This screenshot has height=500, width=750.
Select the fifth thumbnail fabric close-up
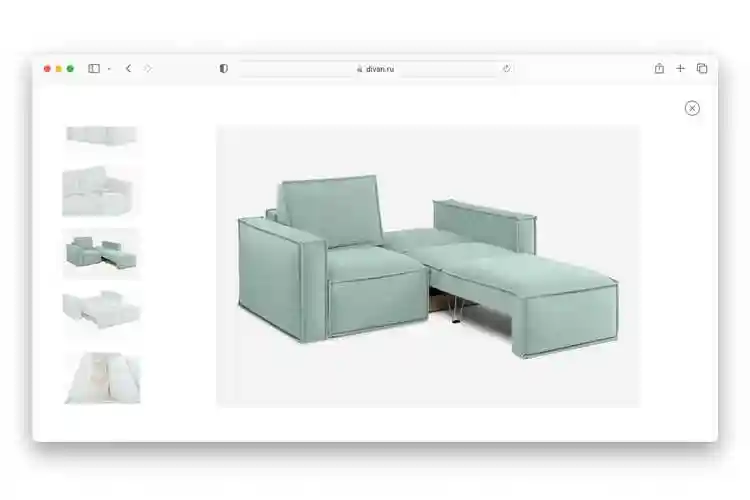coord(102,378)
